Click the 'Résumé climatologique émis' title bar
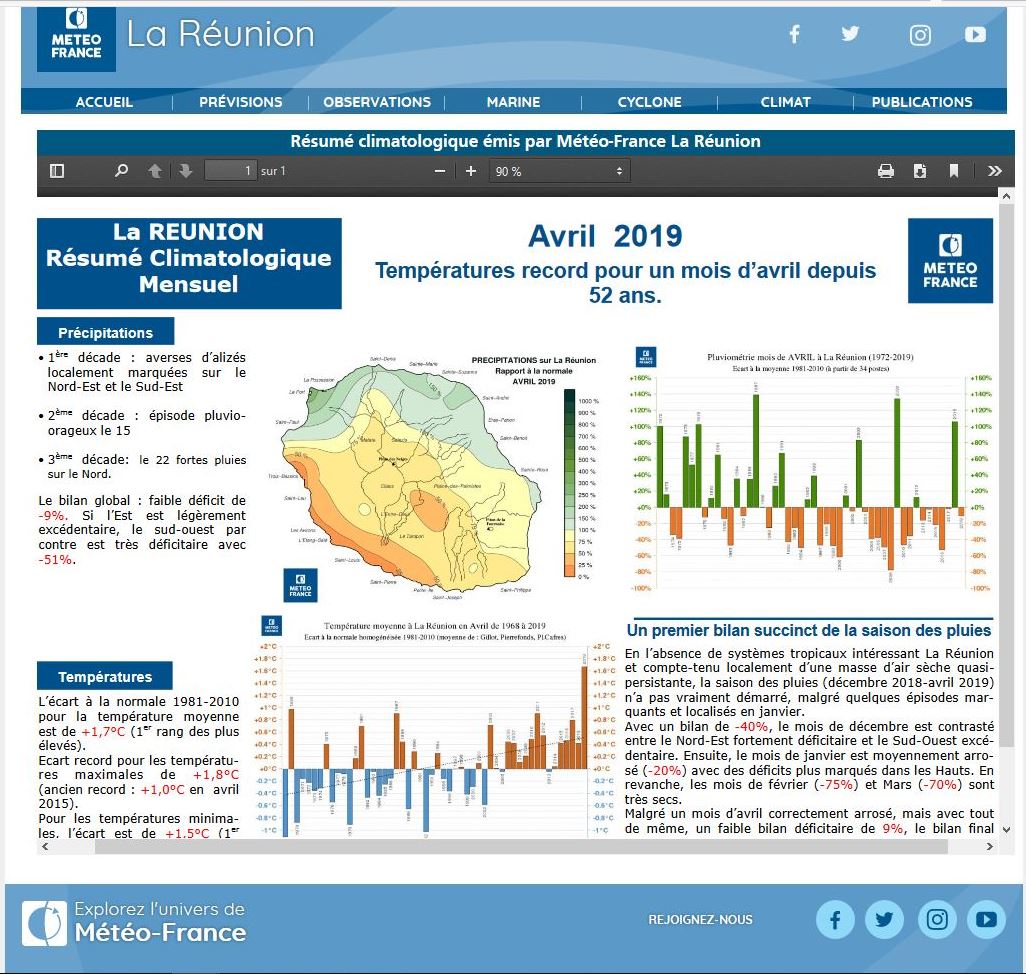 pos(525,141)
